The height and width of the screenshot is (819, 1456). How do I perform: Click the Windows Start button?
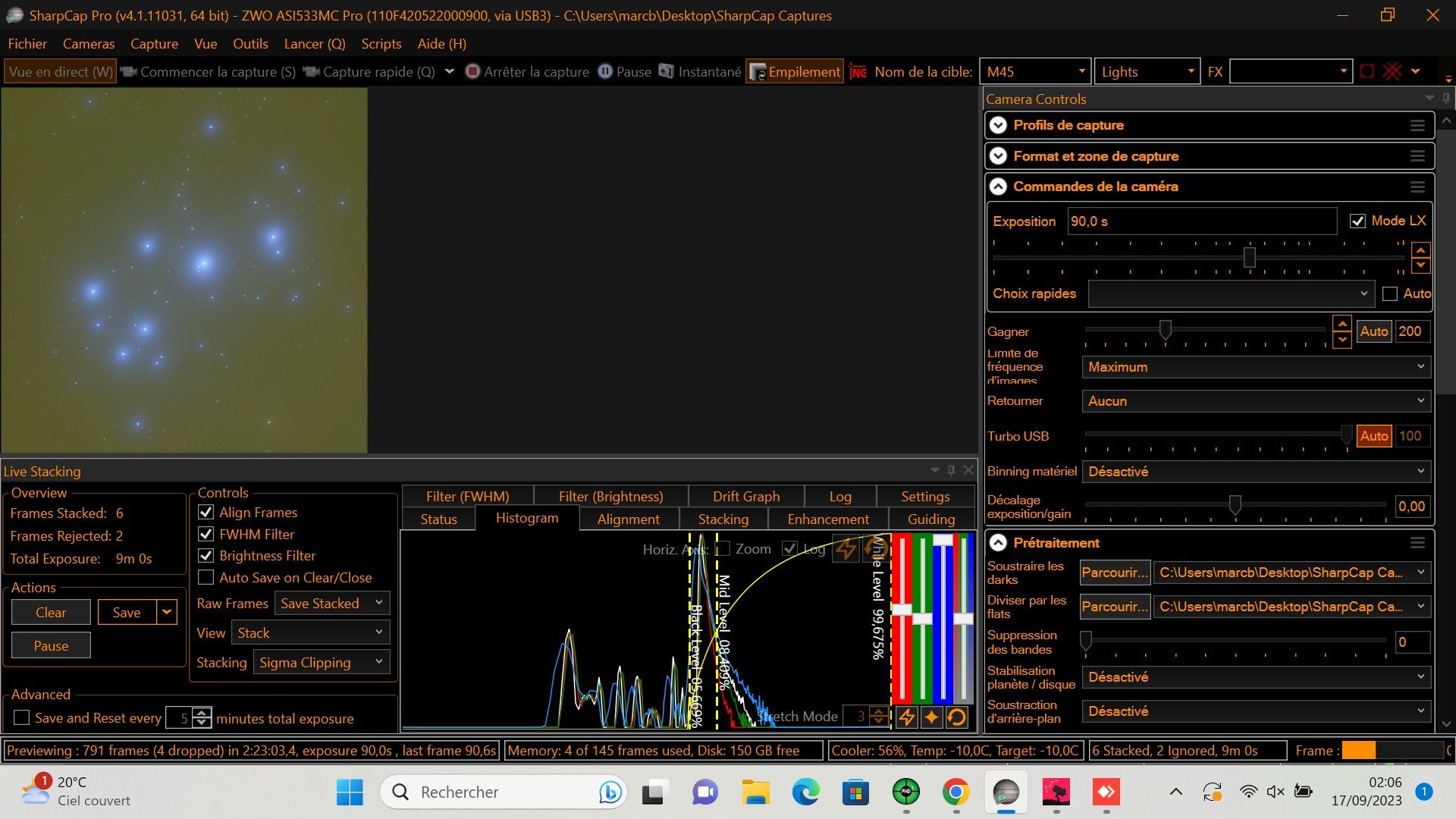[x=350, y=792]
